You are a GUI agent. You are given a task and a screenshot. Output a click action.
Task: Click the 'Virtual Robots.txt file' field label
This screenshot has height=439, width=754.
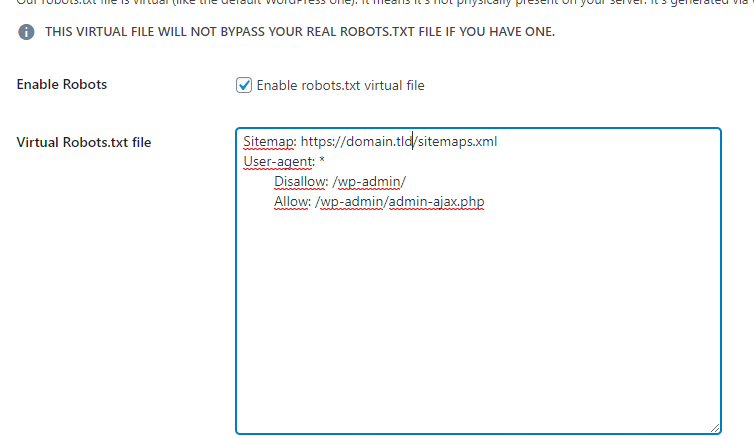tap(84, 142)
